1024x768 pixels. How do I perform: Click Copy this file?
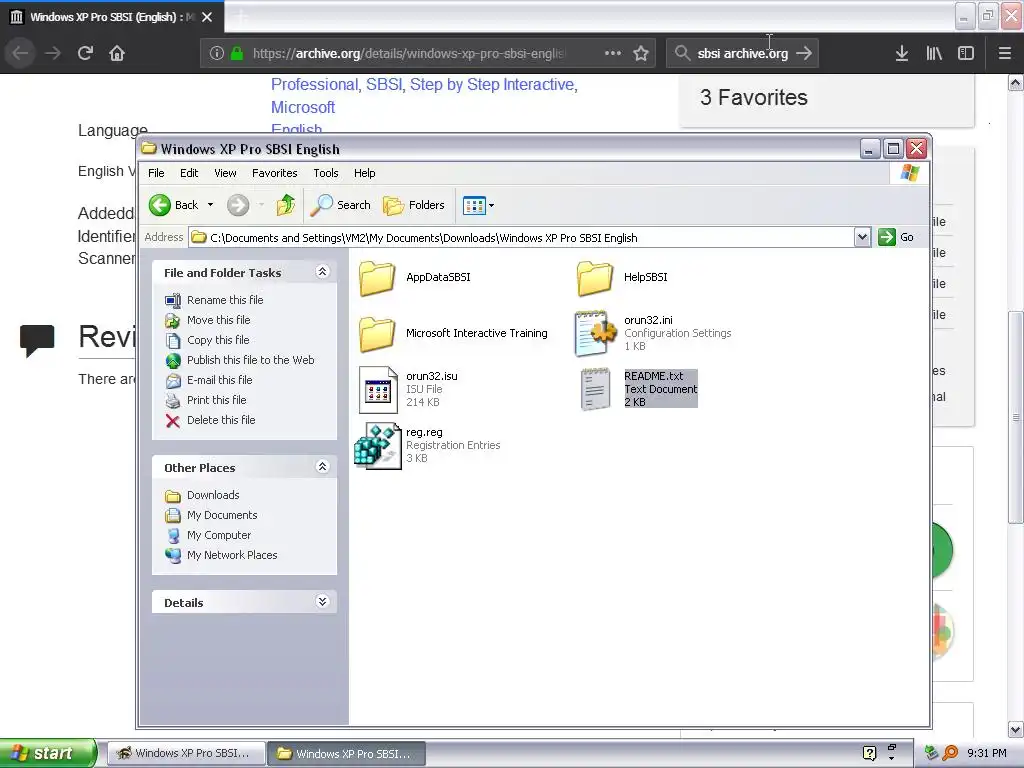(x=217, y=340)
